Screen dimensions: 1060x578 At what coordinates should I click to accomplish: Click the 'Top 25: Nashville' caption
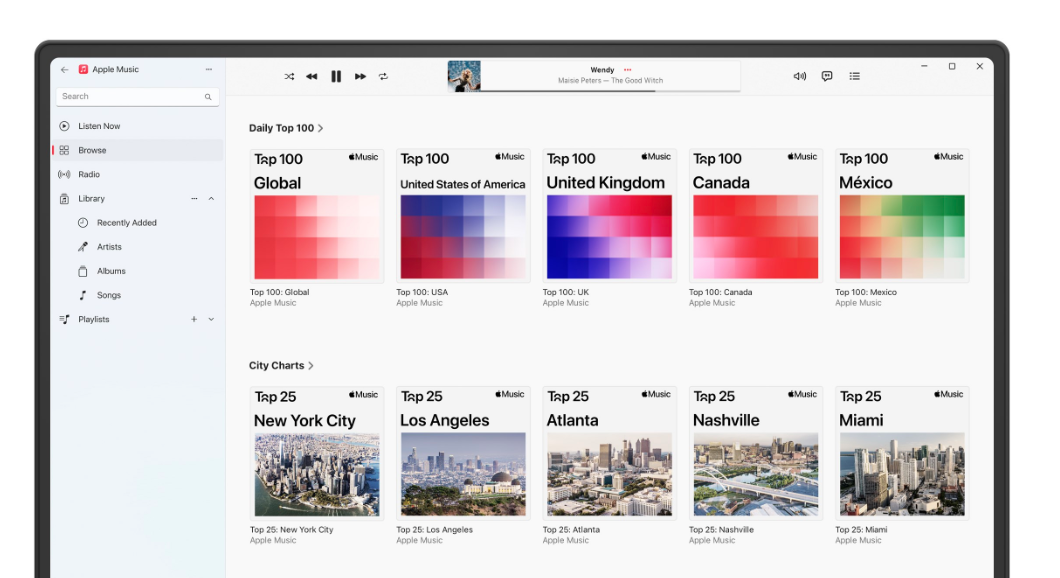coord(721,529)
